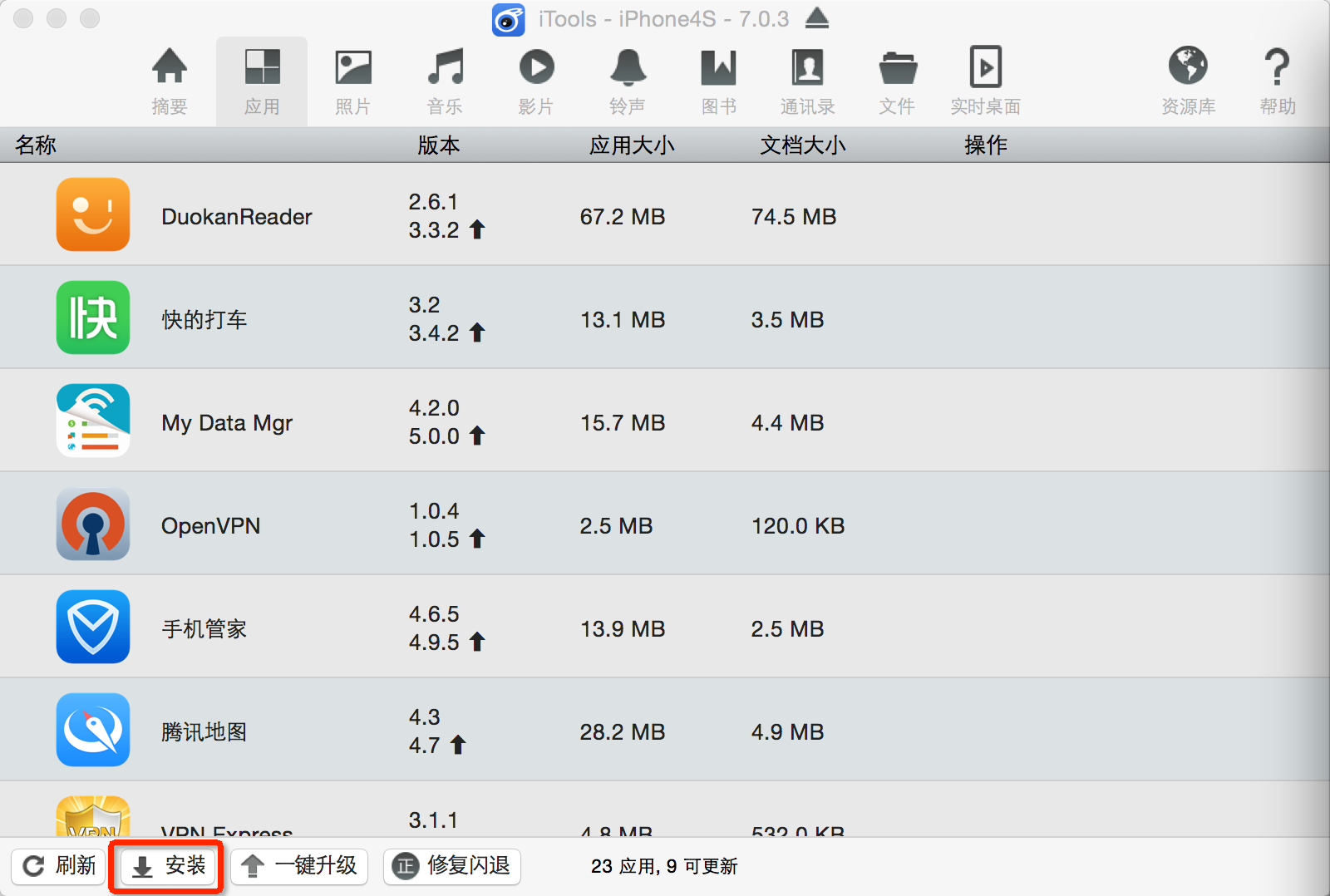Open the 文件 files section
Screen dimensions: 1330x896
[898, 81]
